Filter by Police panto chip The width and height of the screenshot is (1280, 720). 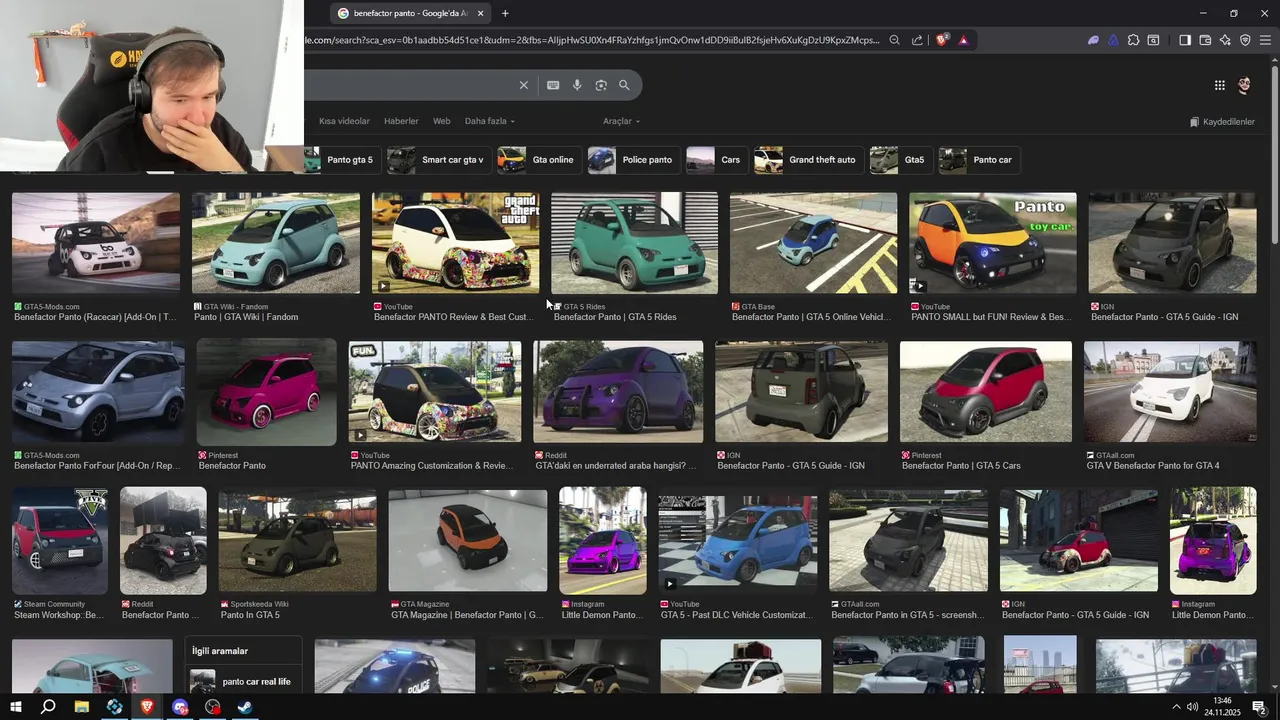point(632,160)
